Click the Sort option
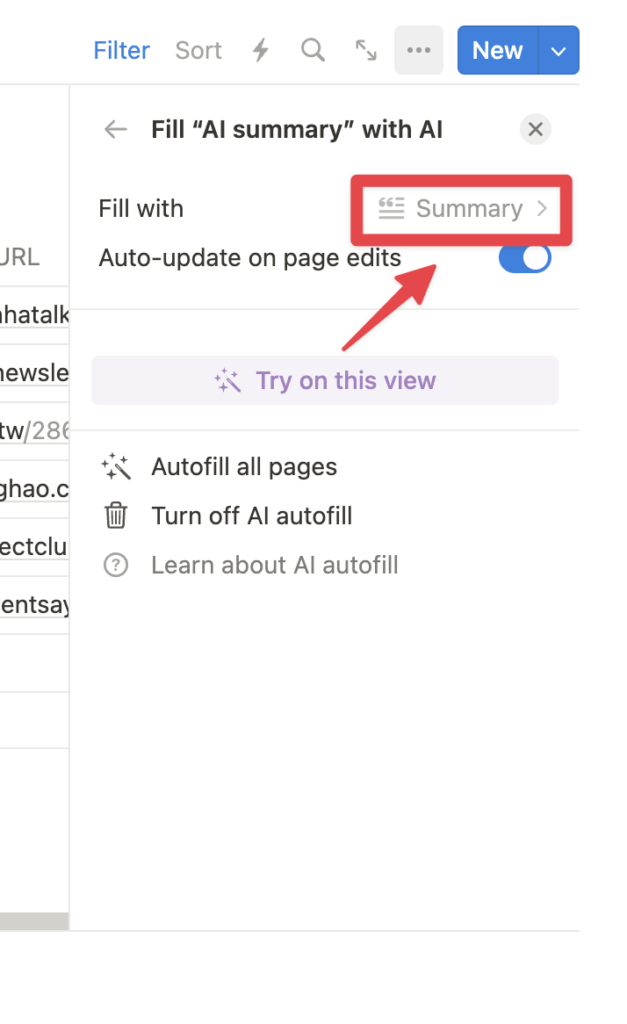Screen dimensions: 627x1024 click(199, 50)
